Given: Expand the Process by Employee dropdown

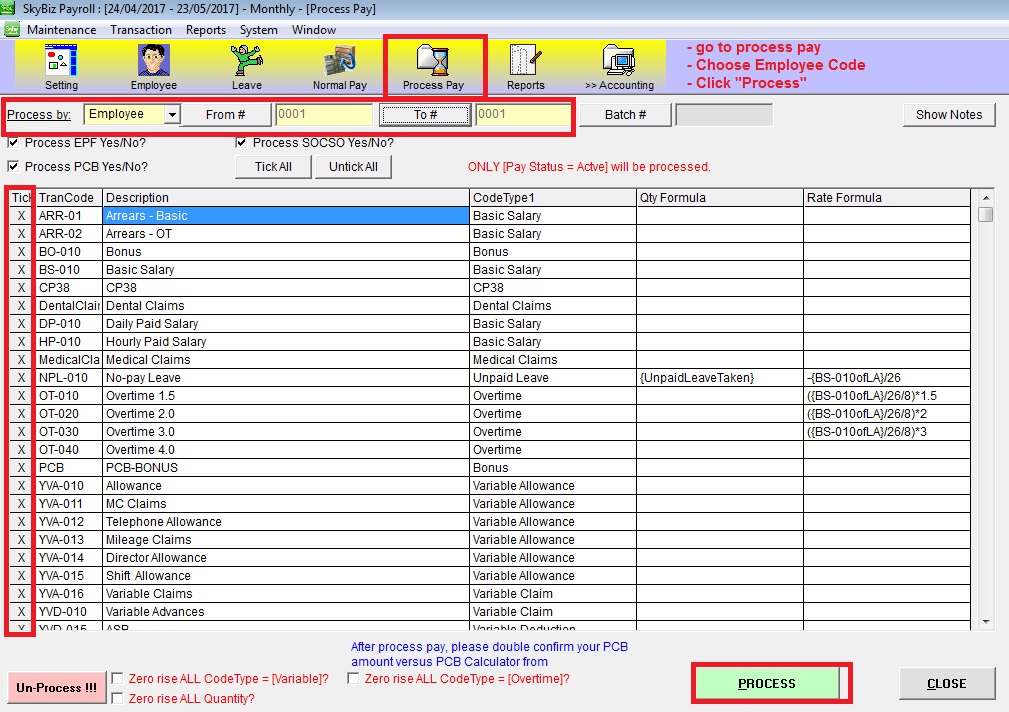Looking at the screenshot, I should (172, 115).
